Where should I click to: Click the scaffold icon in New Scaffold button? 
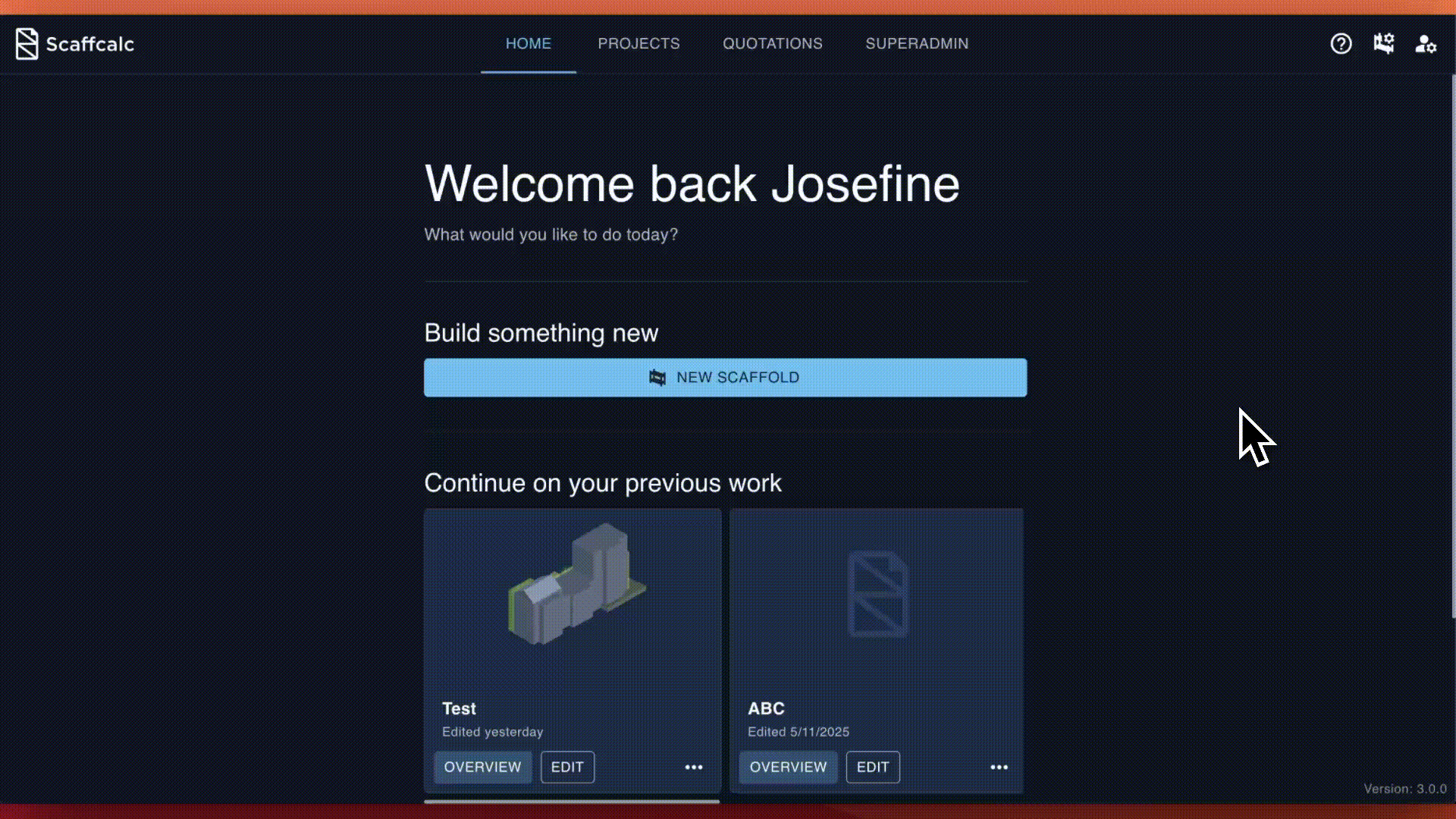click(657, 378)
